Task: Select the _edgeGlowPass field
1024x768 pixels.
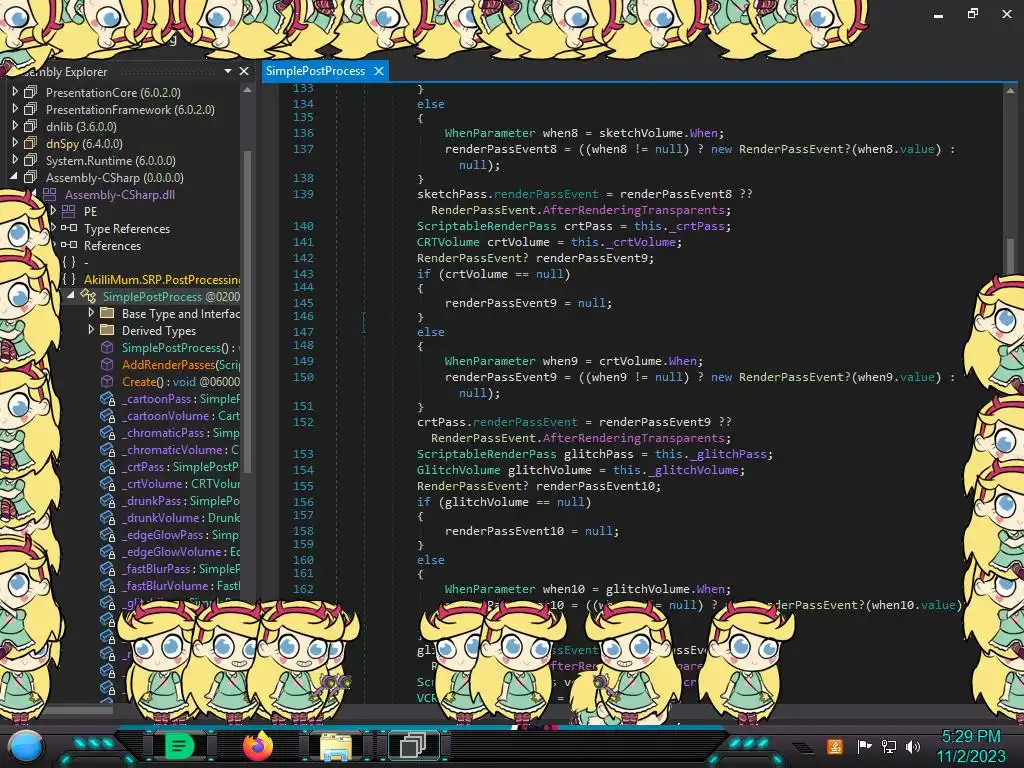Action: [x=181, y=534]
